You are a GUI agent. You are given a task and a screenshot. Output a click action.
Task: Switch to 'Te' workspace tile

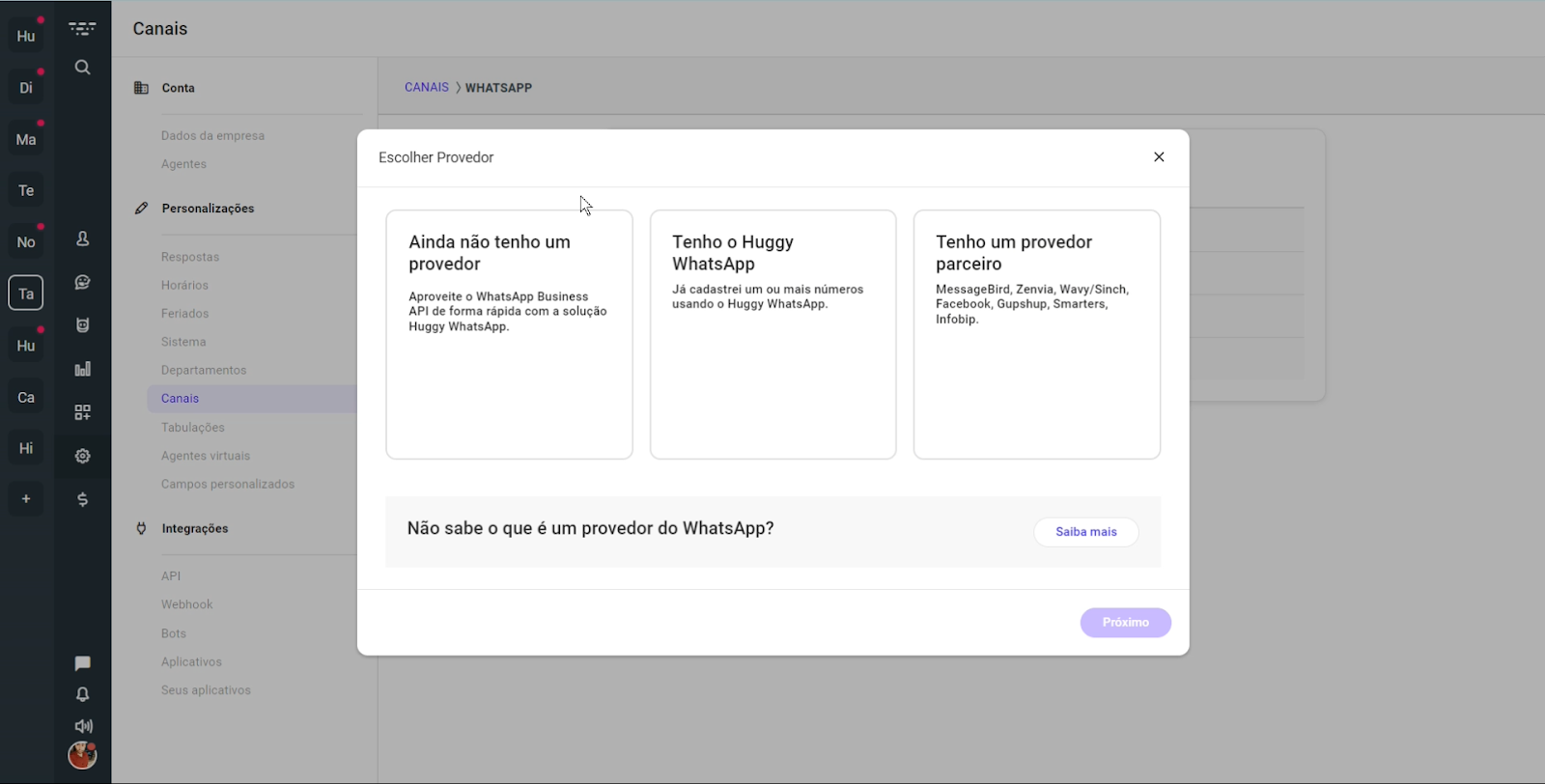pyautogui.click(x=26, y=190)
